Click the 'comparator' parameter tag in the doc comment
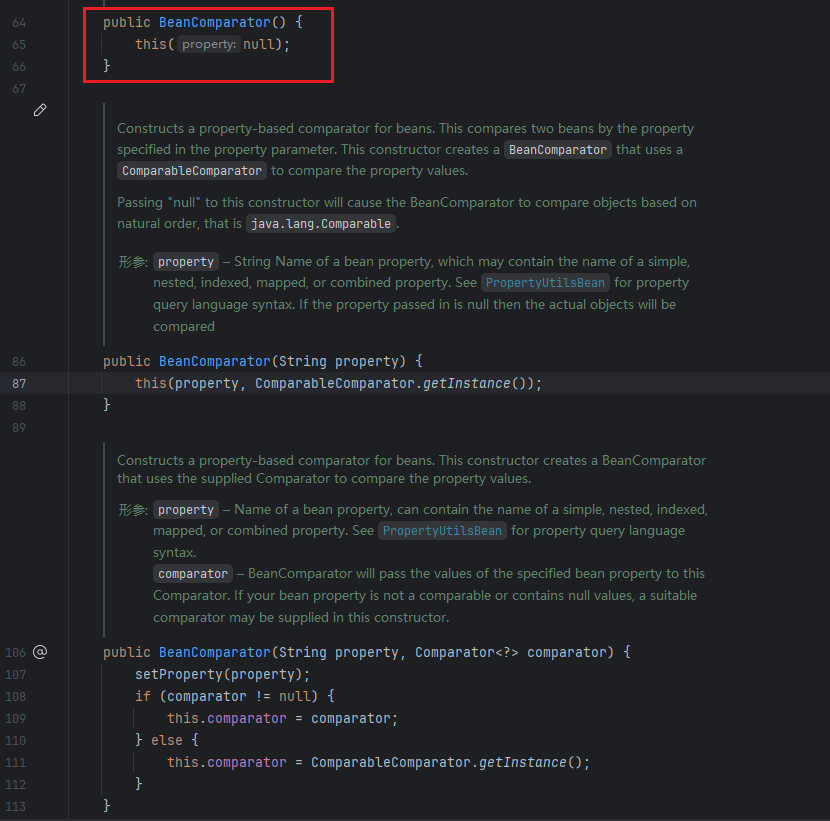 (193, 574)
